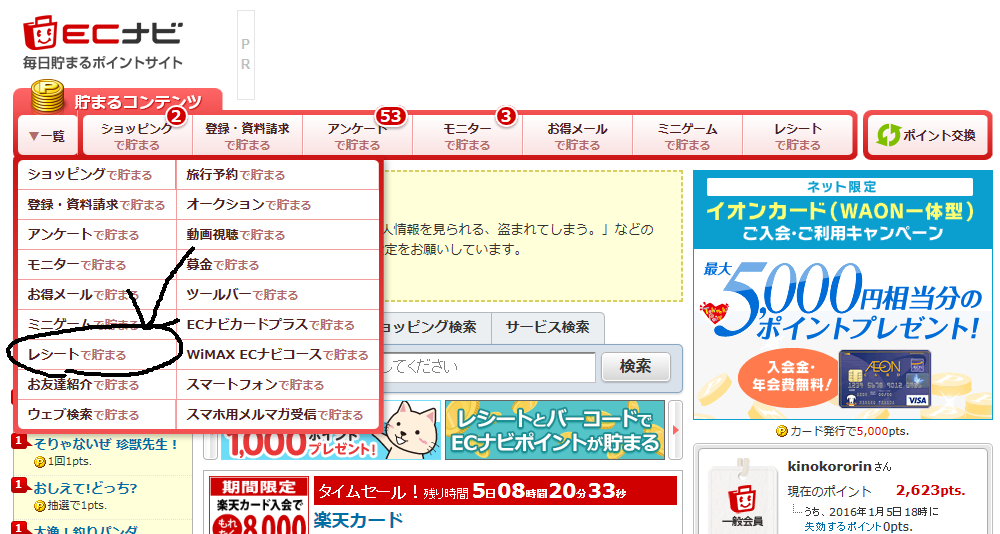Select お友達紹介で貯まる in dropdown list
Screen dimensions: 1000x534
click(97, 385)
